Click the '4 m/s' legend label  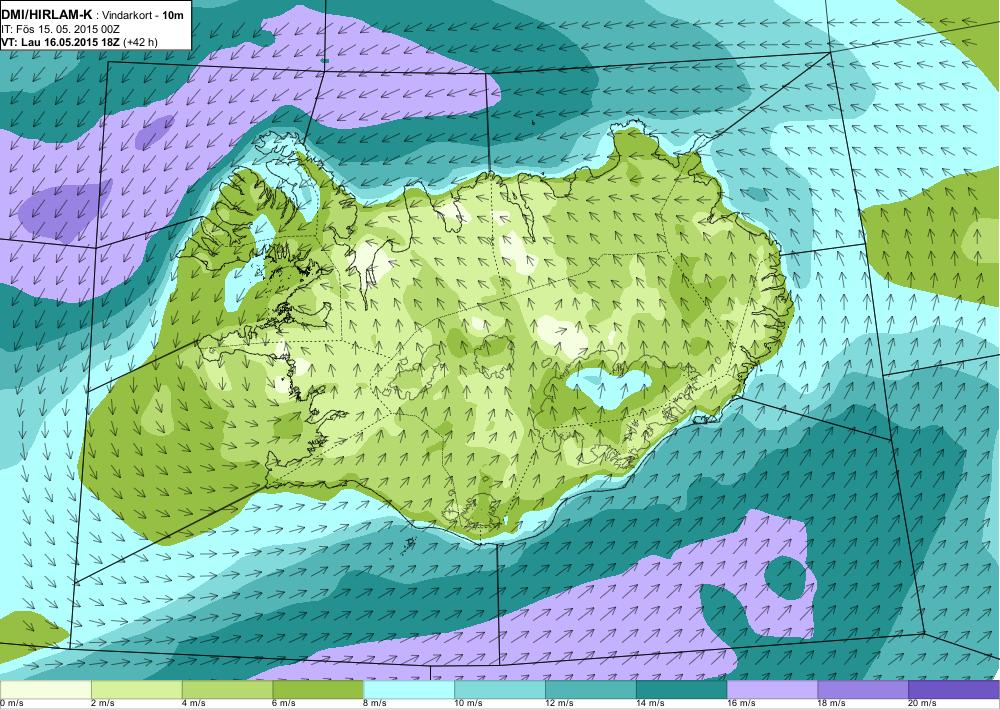click(195, 704)
